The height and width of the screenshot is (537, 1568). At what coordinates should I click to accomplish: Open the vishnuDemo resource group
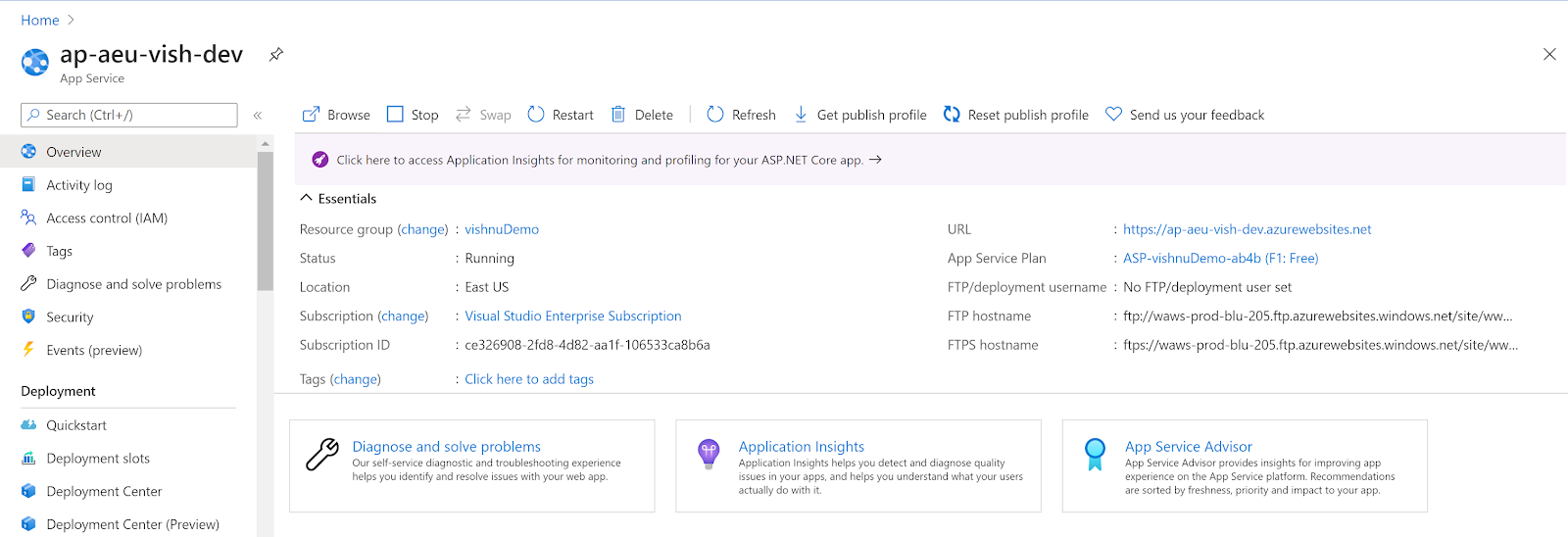click(502, 229)
